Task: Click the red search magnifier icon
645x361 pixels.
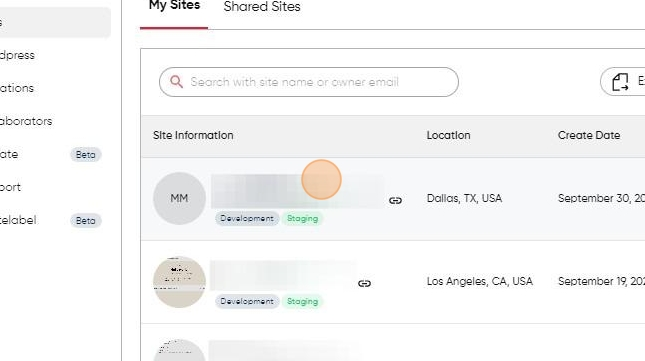Action: tap(176, 81)
